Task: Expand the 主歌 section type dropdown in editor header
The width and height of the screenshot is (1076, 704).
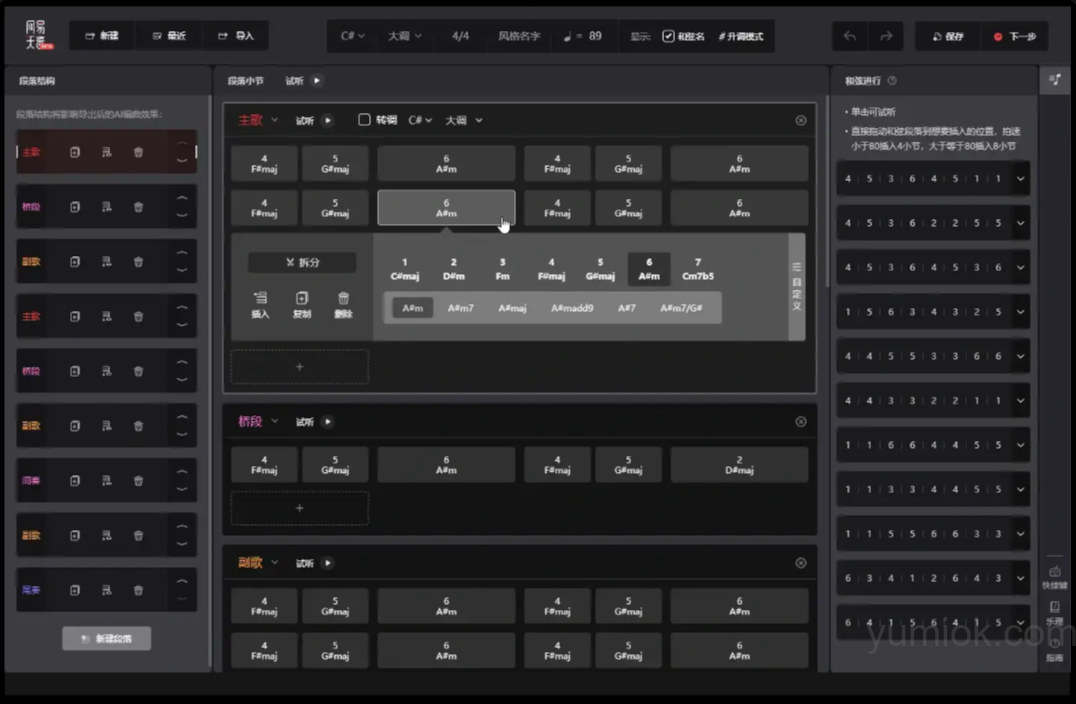Action: pos(274,120)
